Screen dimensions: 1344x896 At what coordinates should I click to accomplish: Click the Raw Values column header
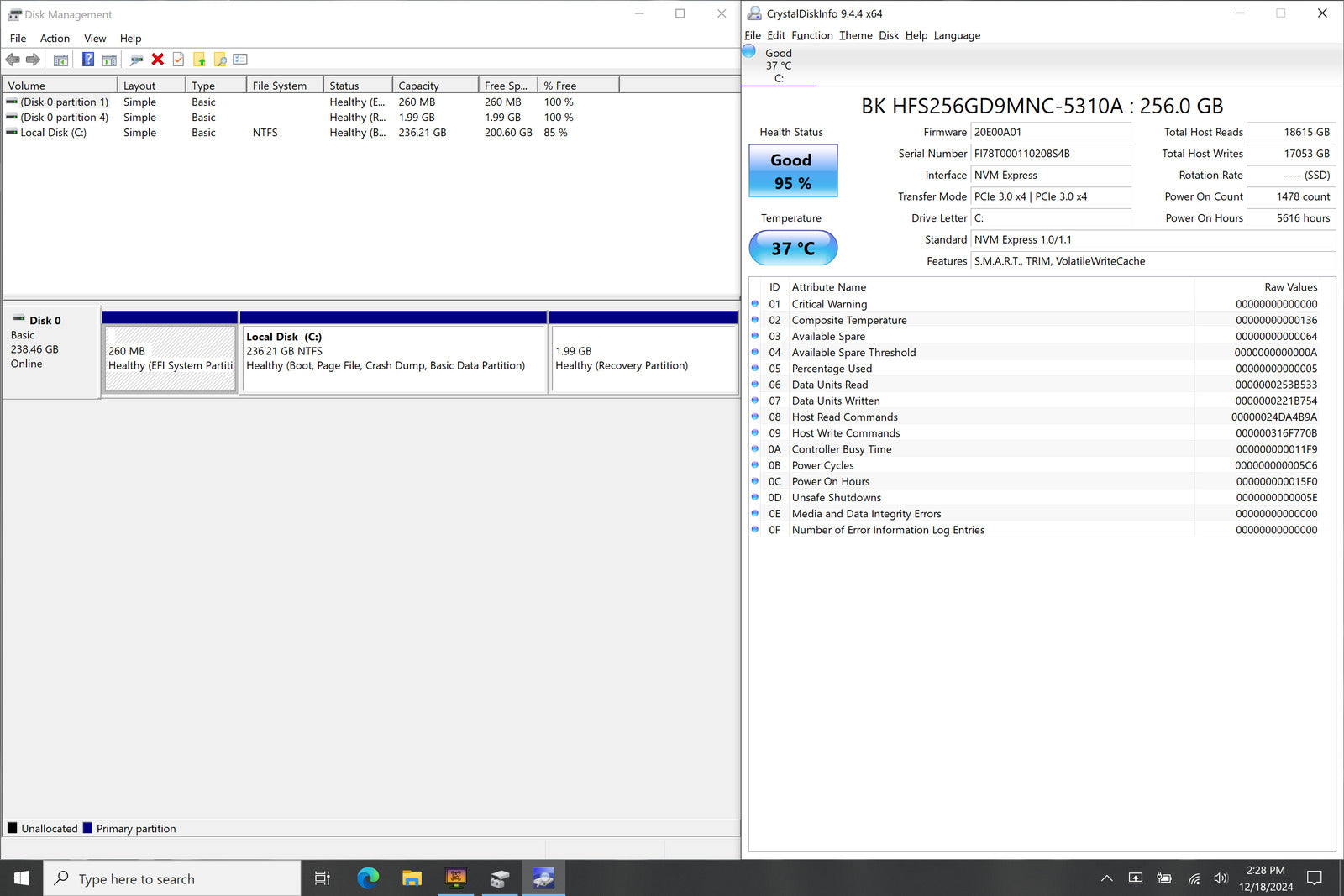click(1257, 287)
